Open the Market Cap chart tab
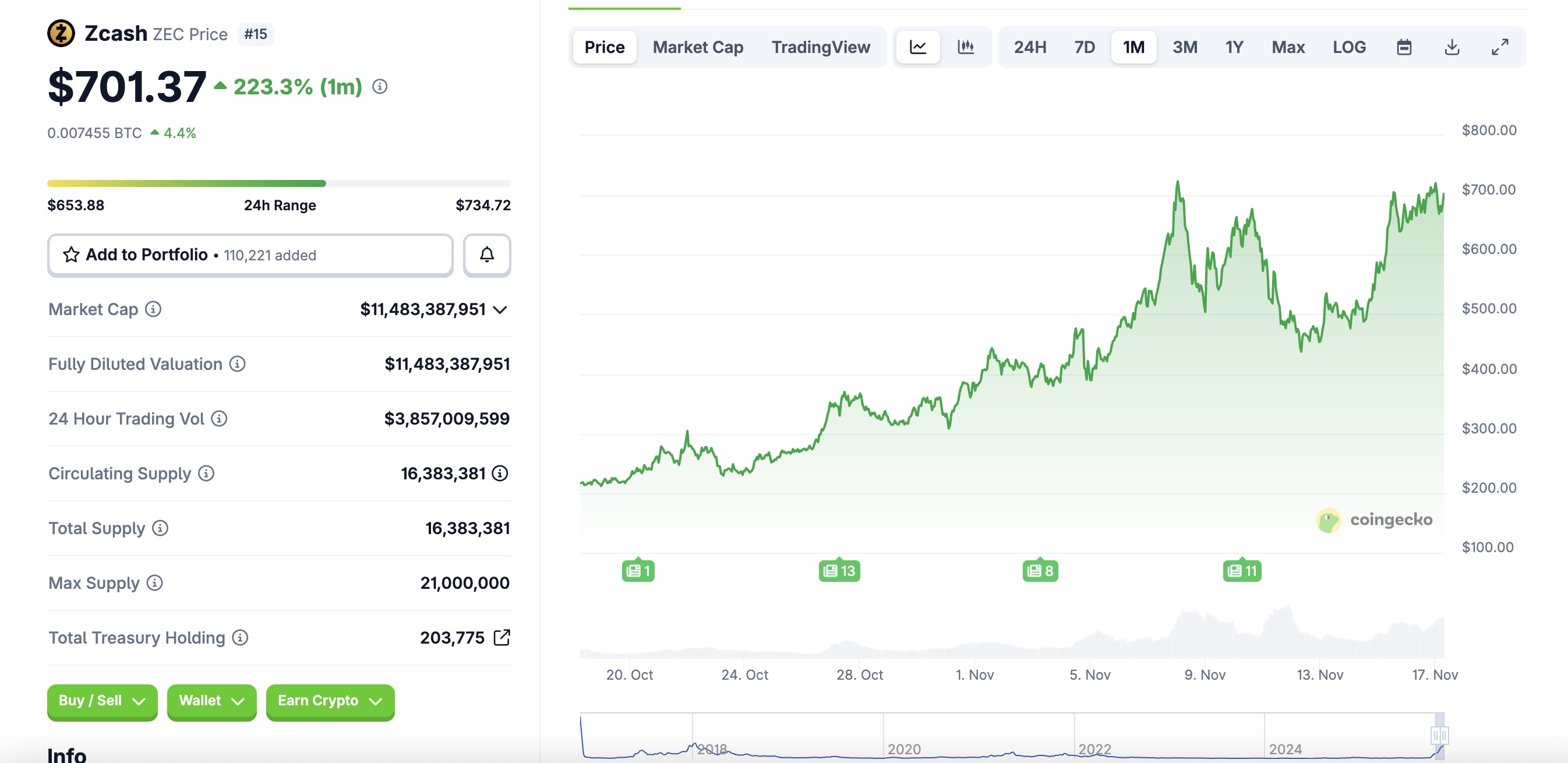The height and width of the screenshot is (763, 1568). point(698,47)
